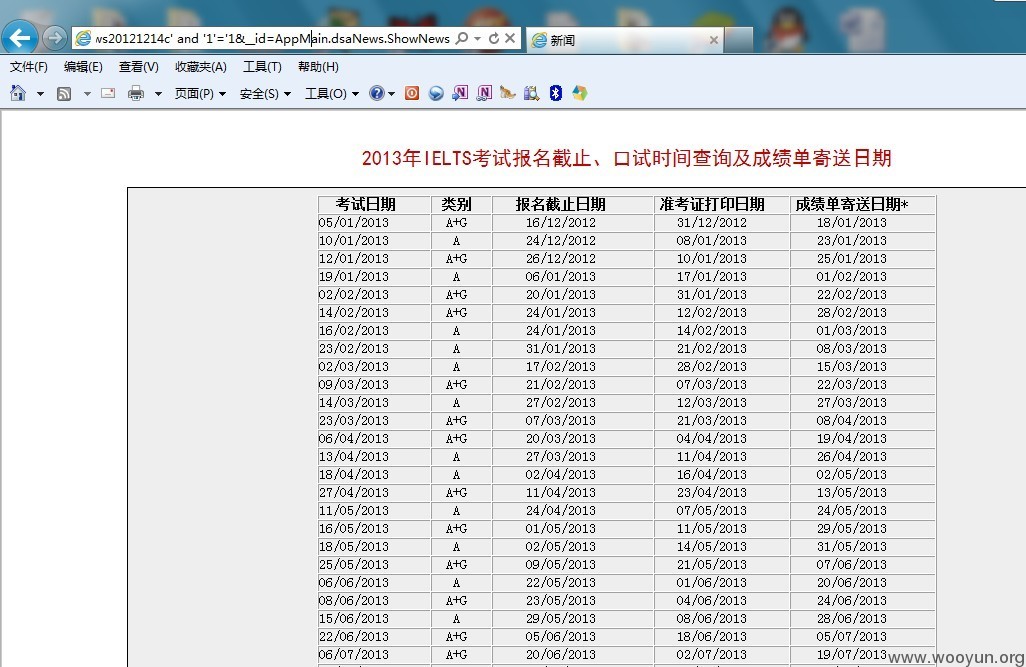
Task: Click the Read Mail envelope icon
Action: pos(108,94)
